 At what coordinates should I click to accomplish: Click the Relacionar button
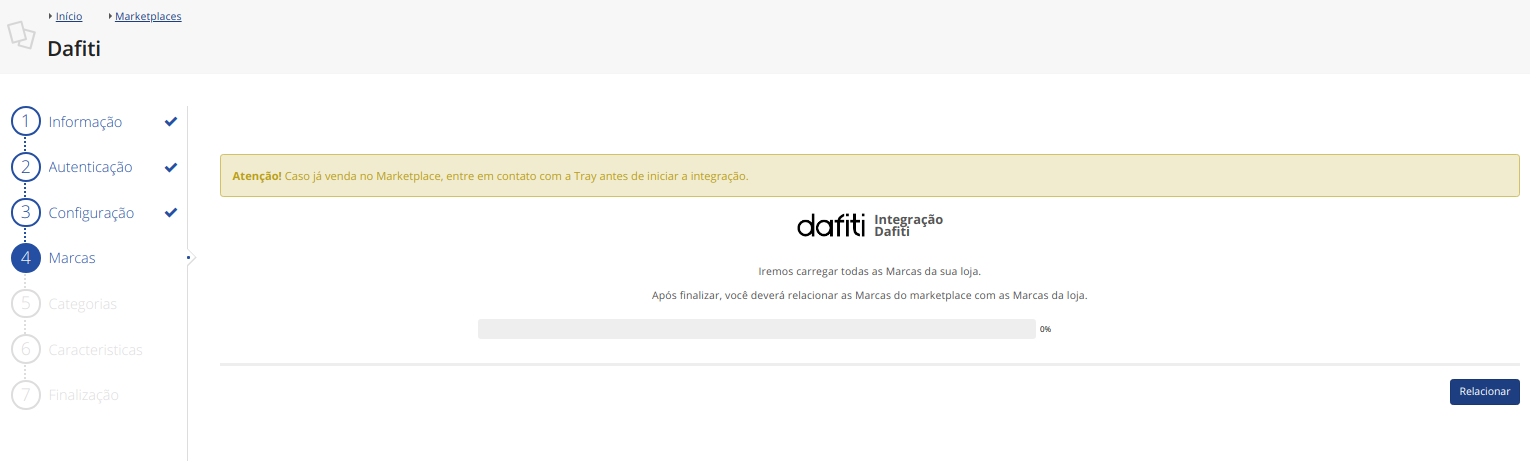pyautogui.click(x=1484, y=392)
